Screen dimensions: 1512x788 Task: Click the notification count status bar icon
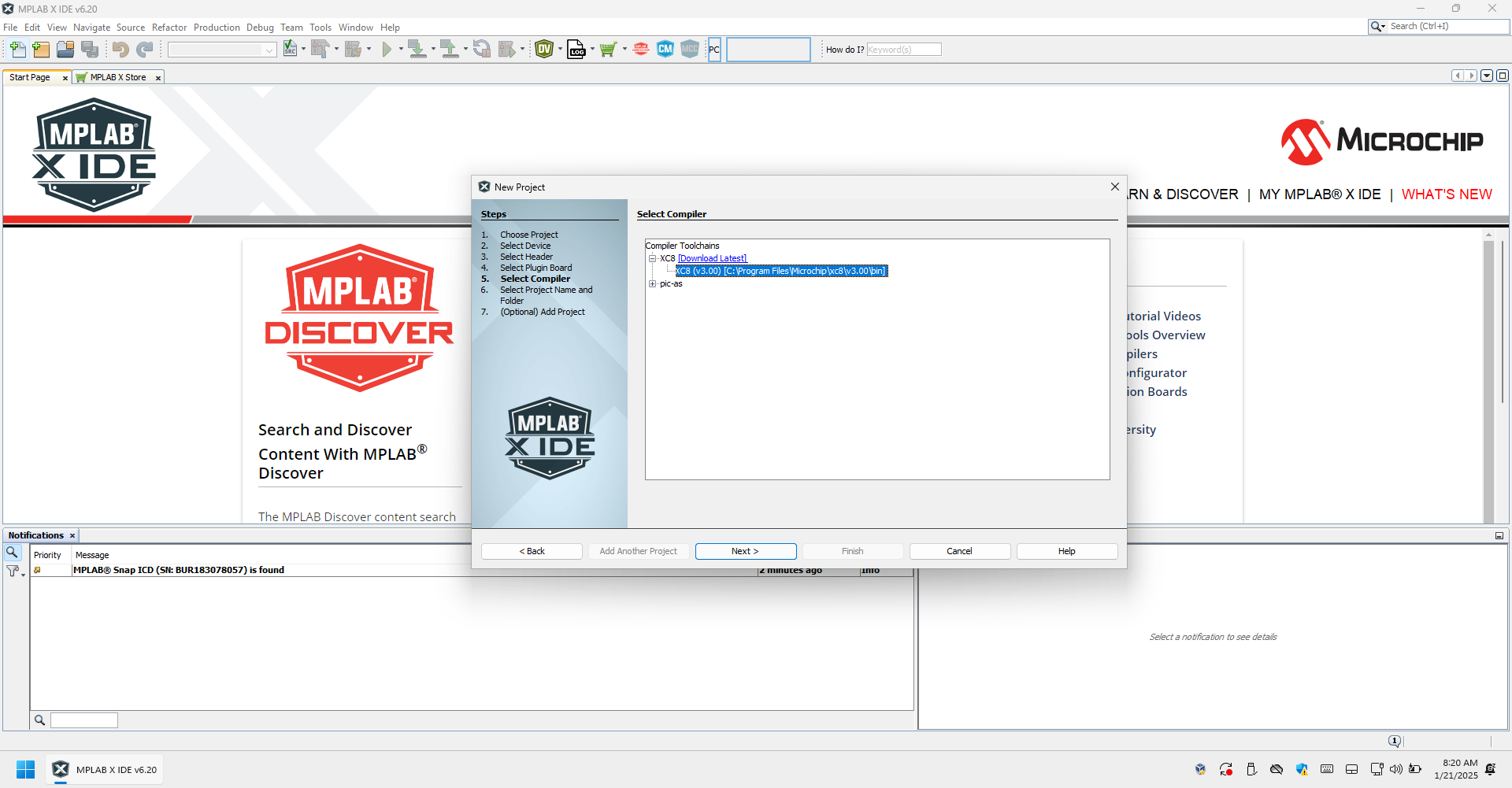click(x=1395, y=741)
